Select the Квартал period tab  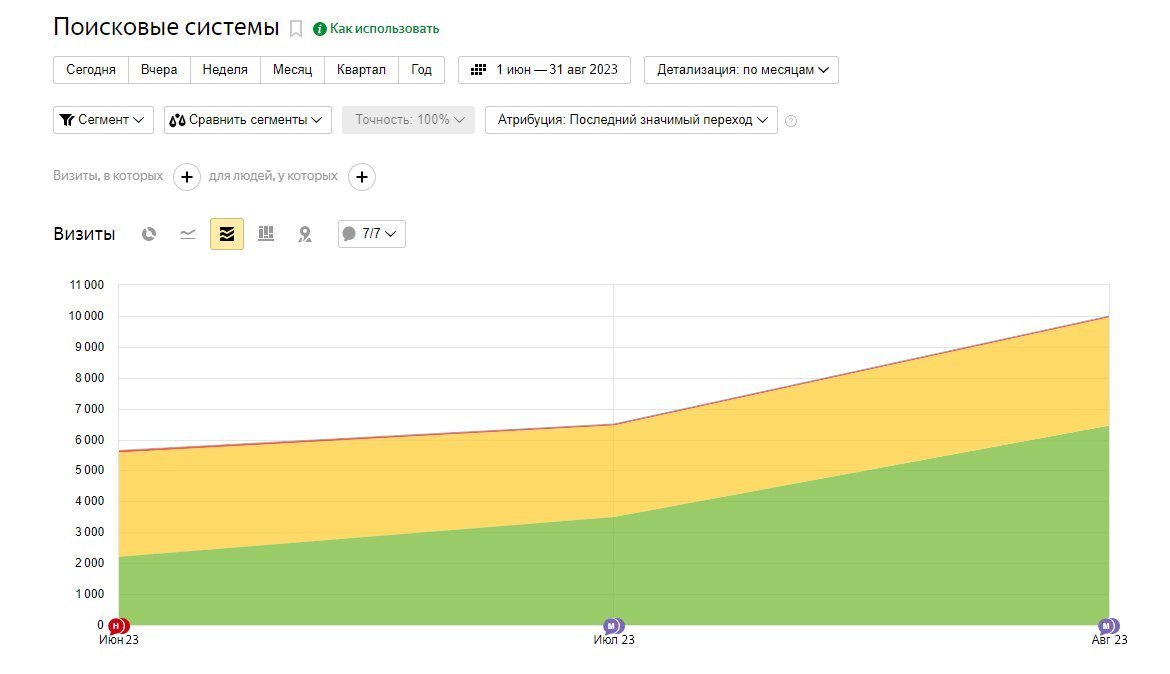pos(361,70)
